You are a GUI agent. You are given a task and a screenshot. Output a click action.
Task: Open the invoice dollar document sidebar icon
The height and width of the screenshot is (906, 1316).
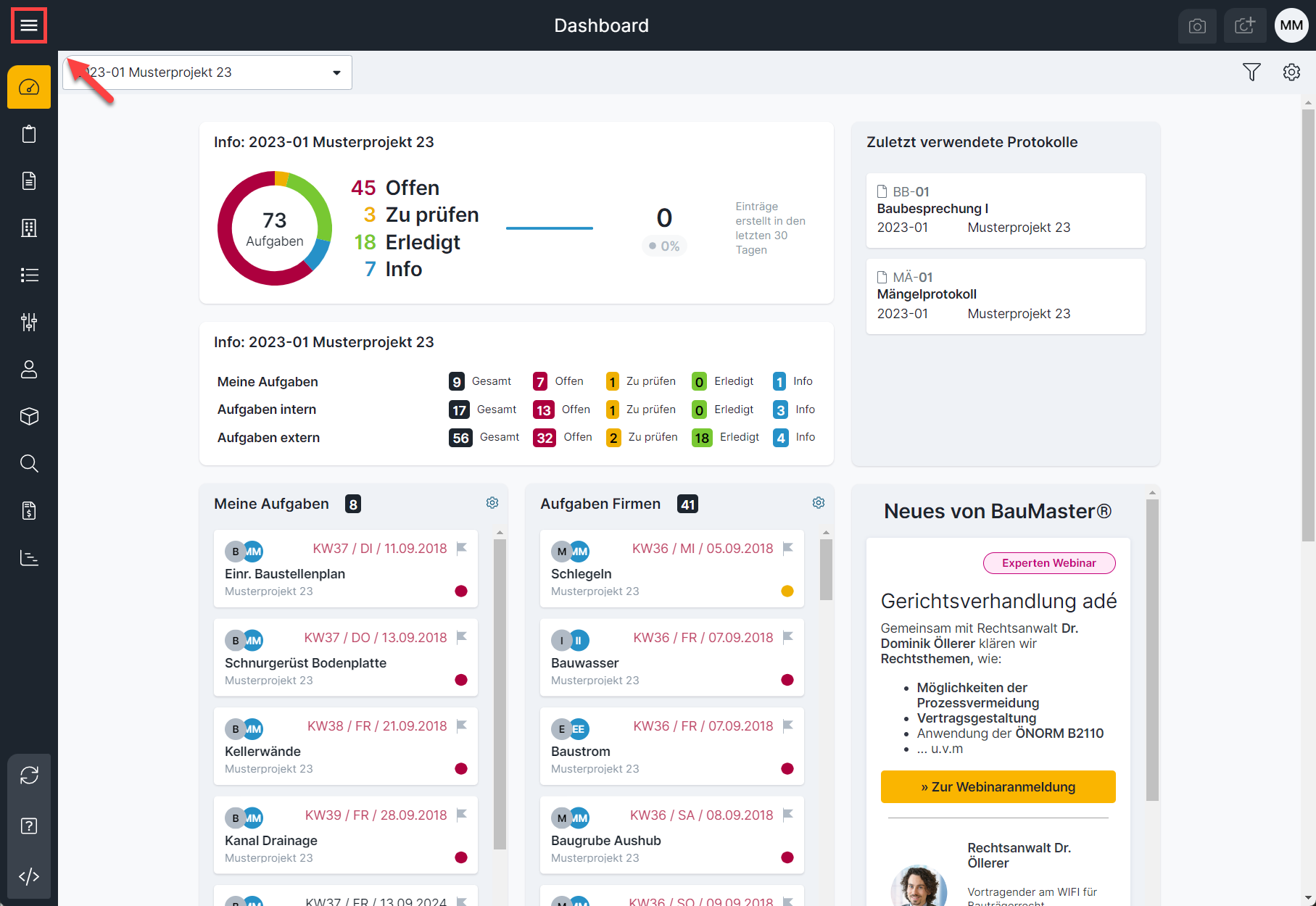point(29,511)
